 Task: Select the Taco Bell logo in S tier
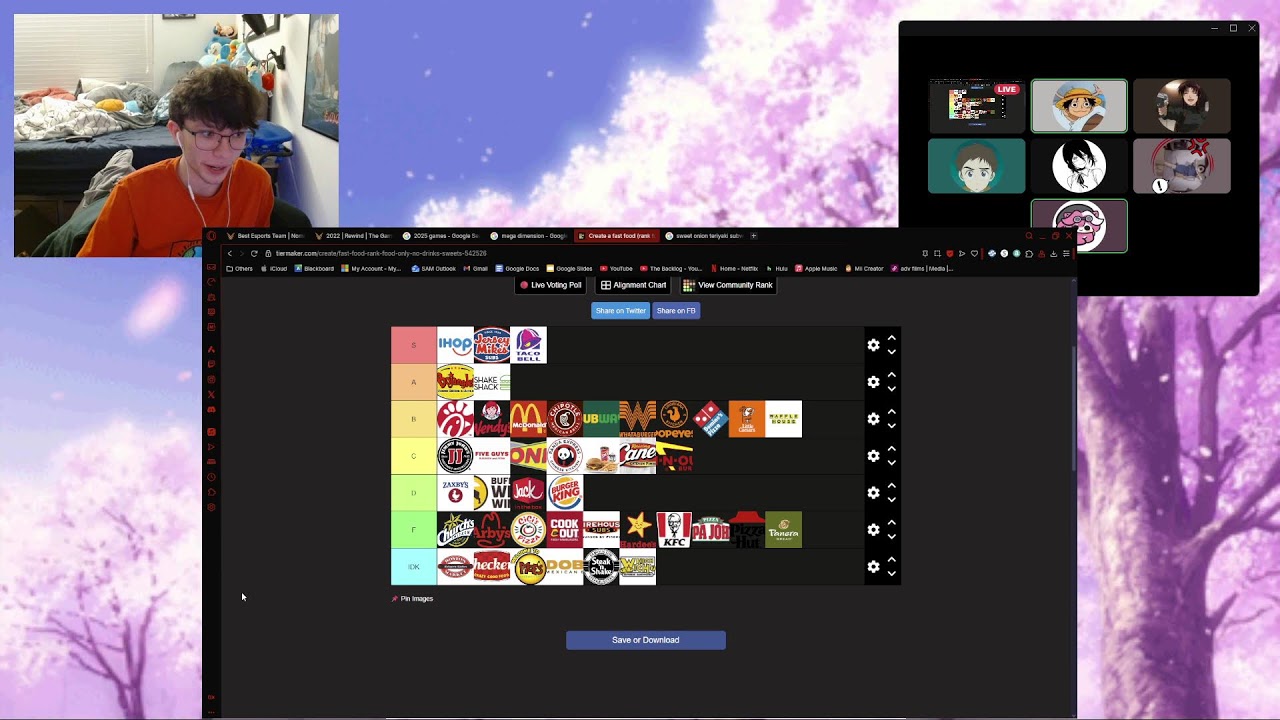(528, 345)
